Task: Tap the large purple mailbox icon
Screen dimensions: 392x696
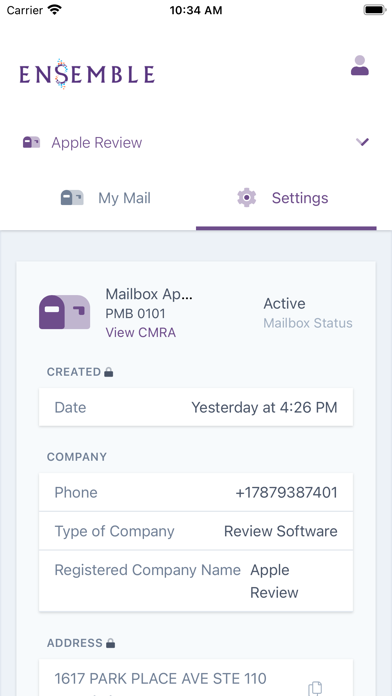Action: click(65, 312)
